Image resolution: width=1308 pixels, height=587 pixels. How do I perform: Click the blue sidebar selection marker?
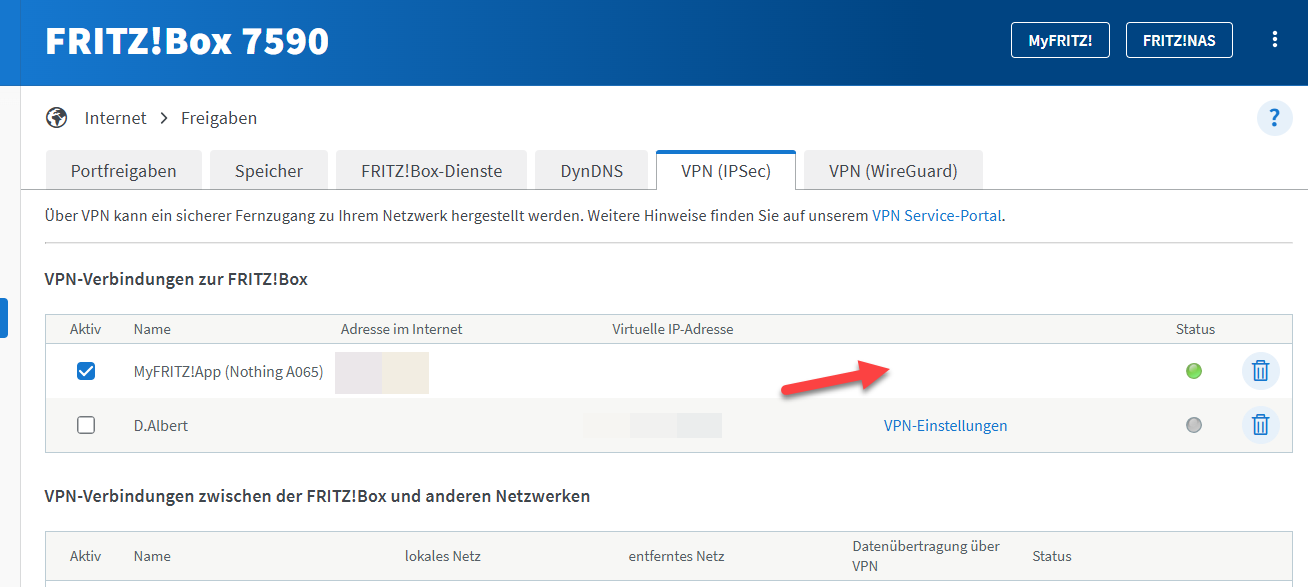coord(4,317)
